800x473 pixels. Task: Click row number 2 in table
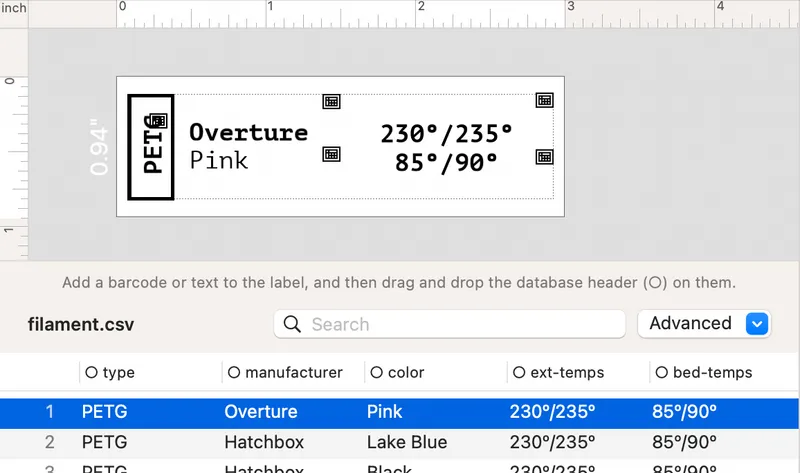[49, 442]
